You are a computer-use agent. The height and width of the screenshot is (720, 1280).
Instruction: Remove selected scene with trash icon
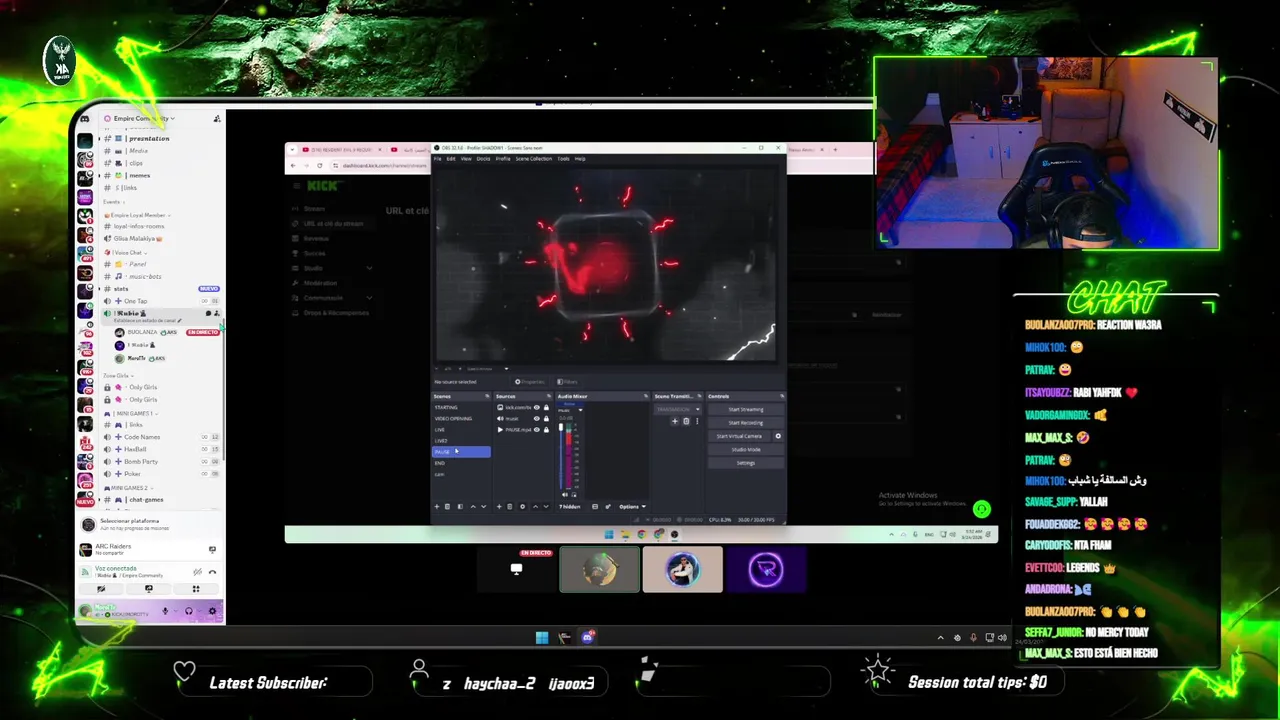(x=447, y=506)
